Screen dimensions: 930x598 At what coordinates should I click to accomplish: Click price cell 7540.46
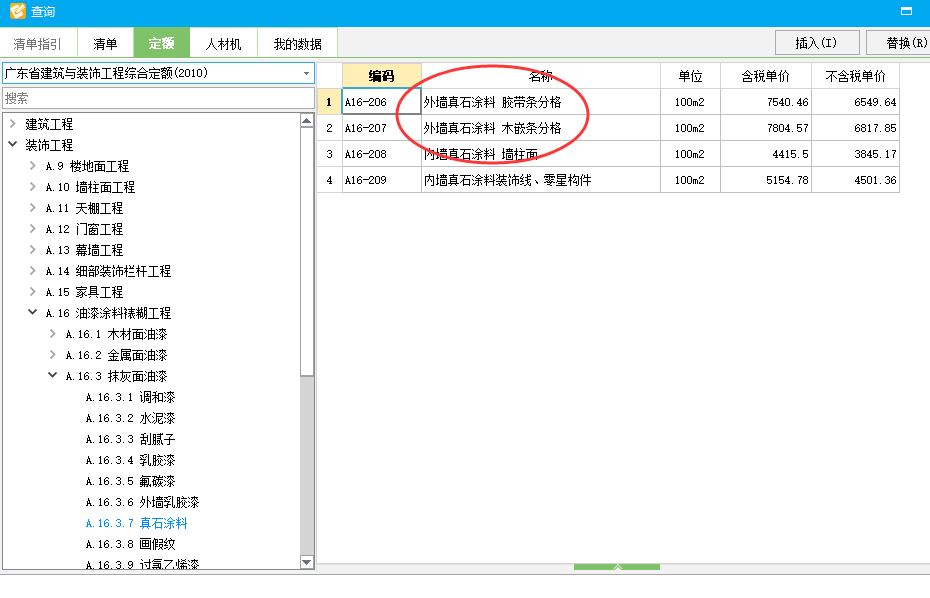[765, 102]
